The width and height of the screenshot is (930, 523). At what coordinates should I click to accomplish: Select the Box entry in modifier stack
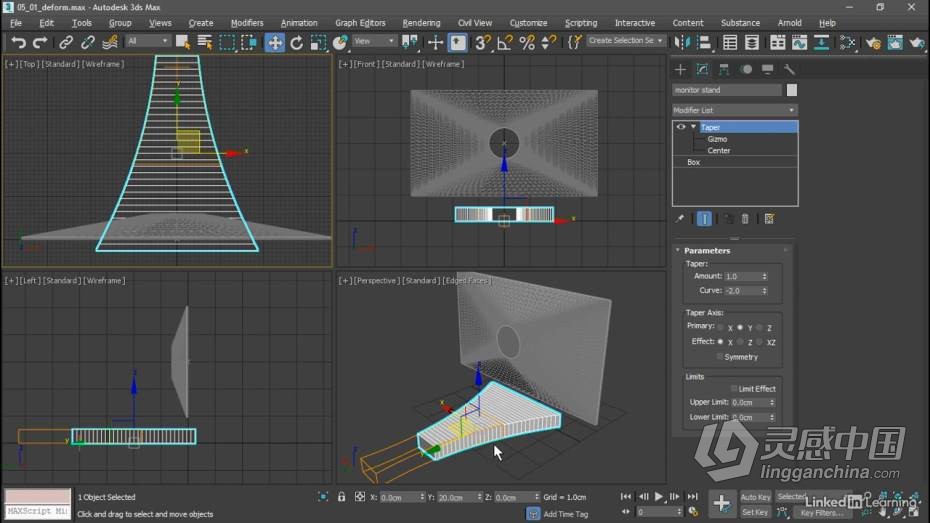click(693, 162)
